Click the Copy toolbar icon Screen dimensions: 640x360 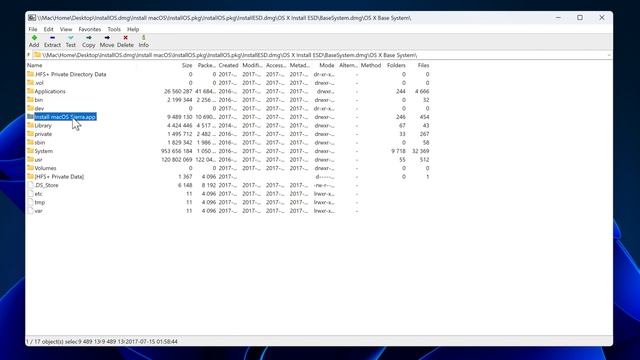pos(89,38)
